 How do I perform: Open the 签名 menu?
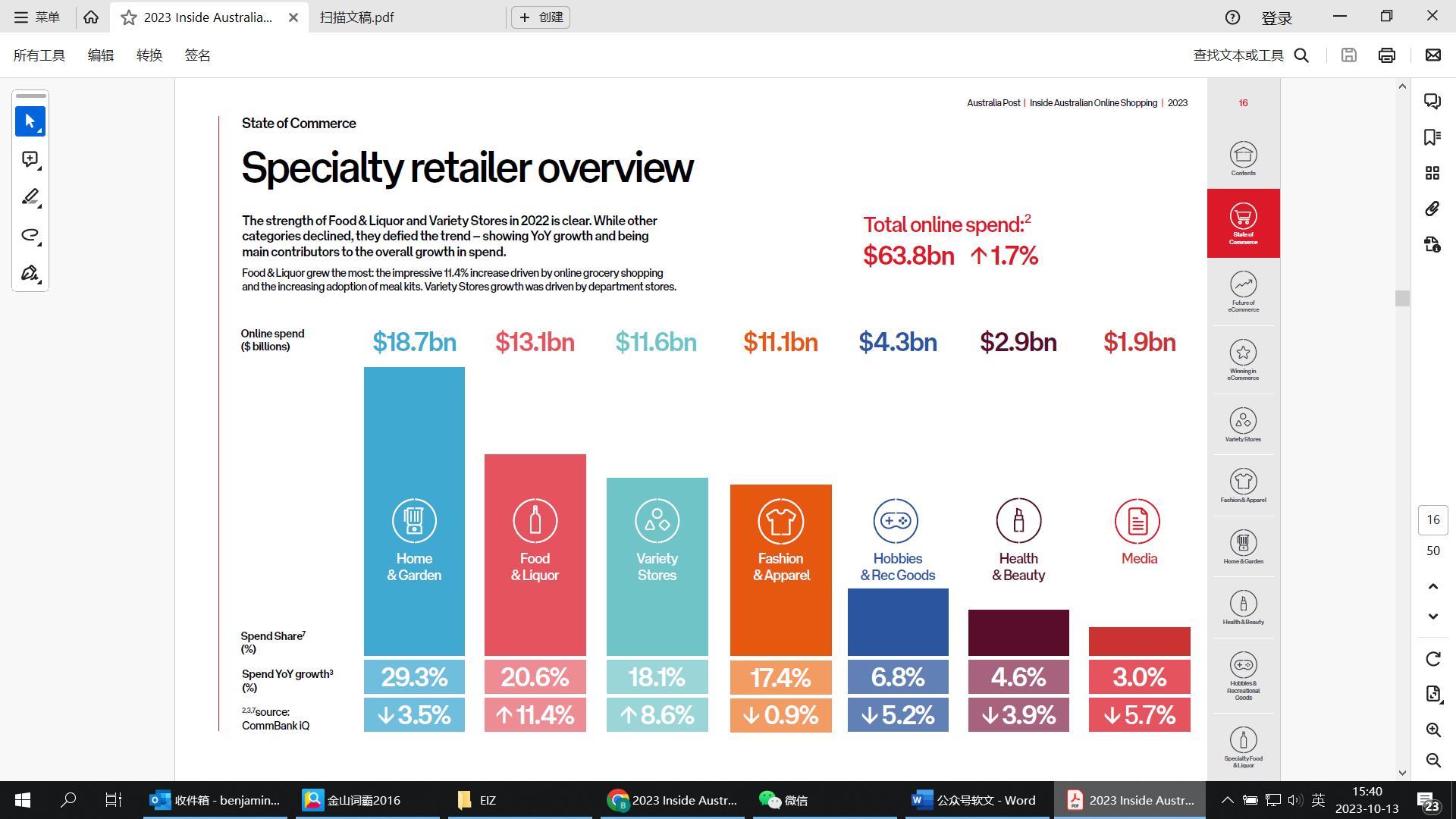197,55
